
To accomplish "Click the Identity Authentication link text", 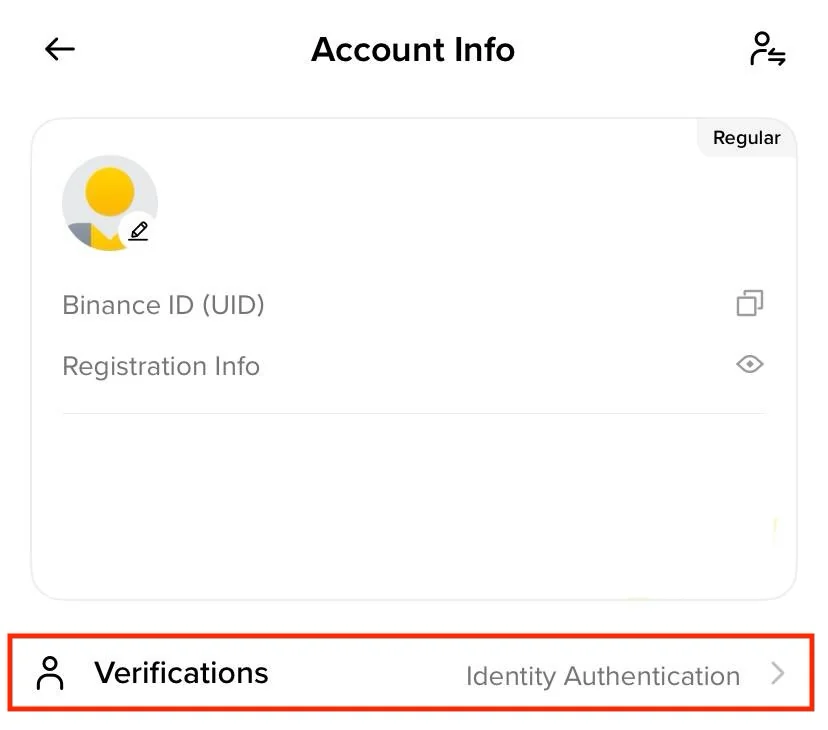I will (x=603, y=676).
